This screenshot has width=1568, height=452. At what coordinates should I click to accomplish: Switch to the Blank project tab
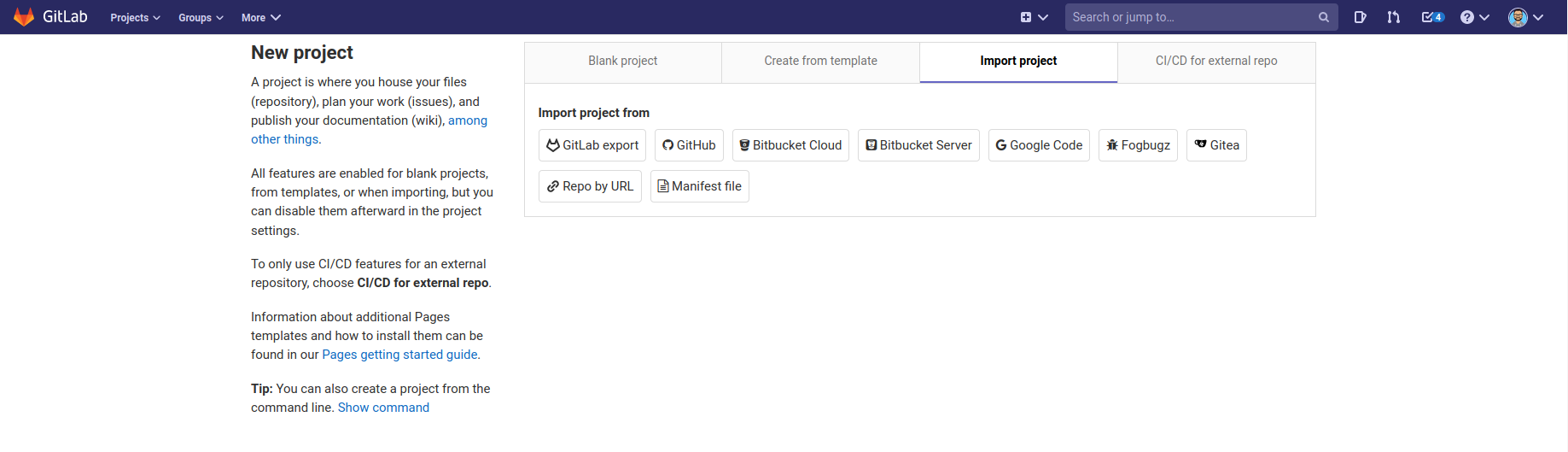(623, 62)
